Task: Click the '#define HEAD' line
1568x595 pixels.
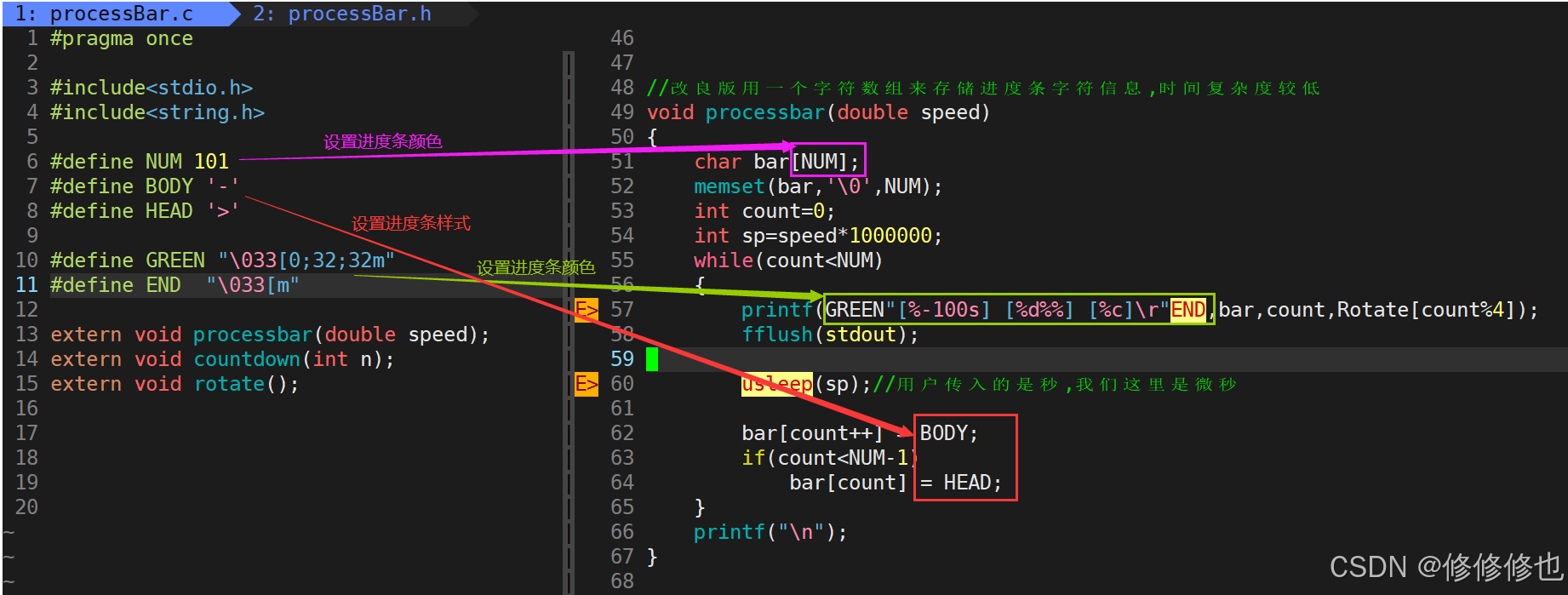Action: click(x=146, y=211)
